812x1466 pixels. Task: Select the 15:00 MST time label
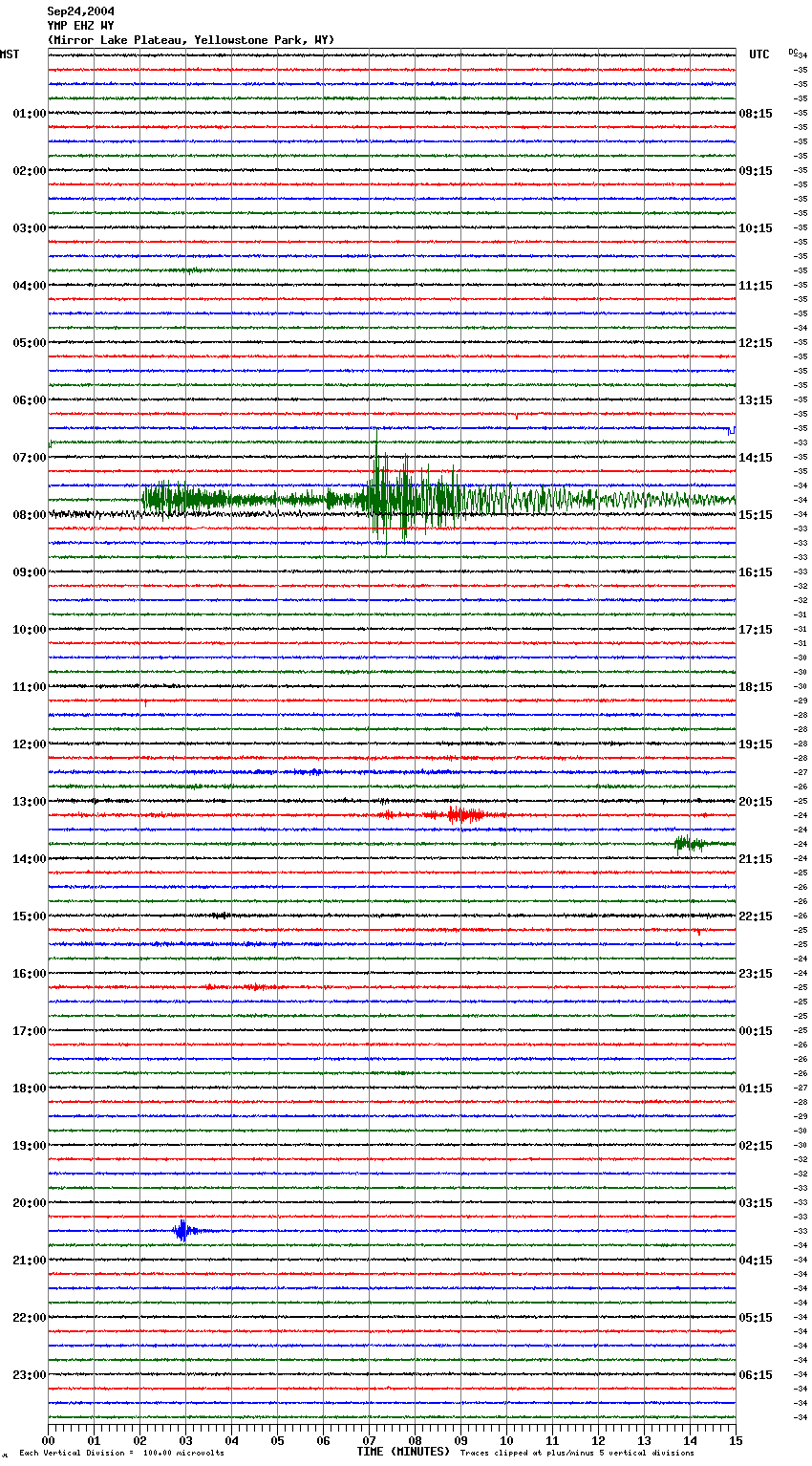(29, 916)
